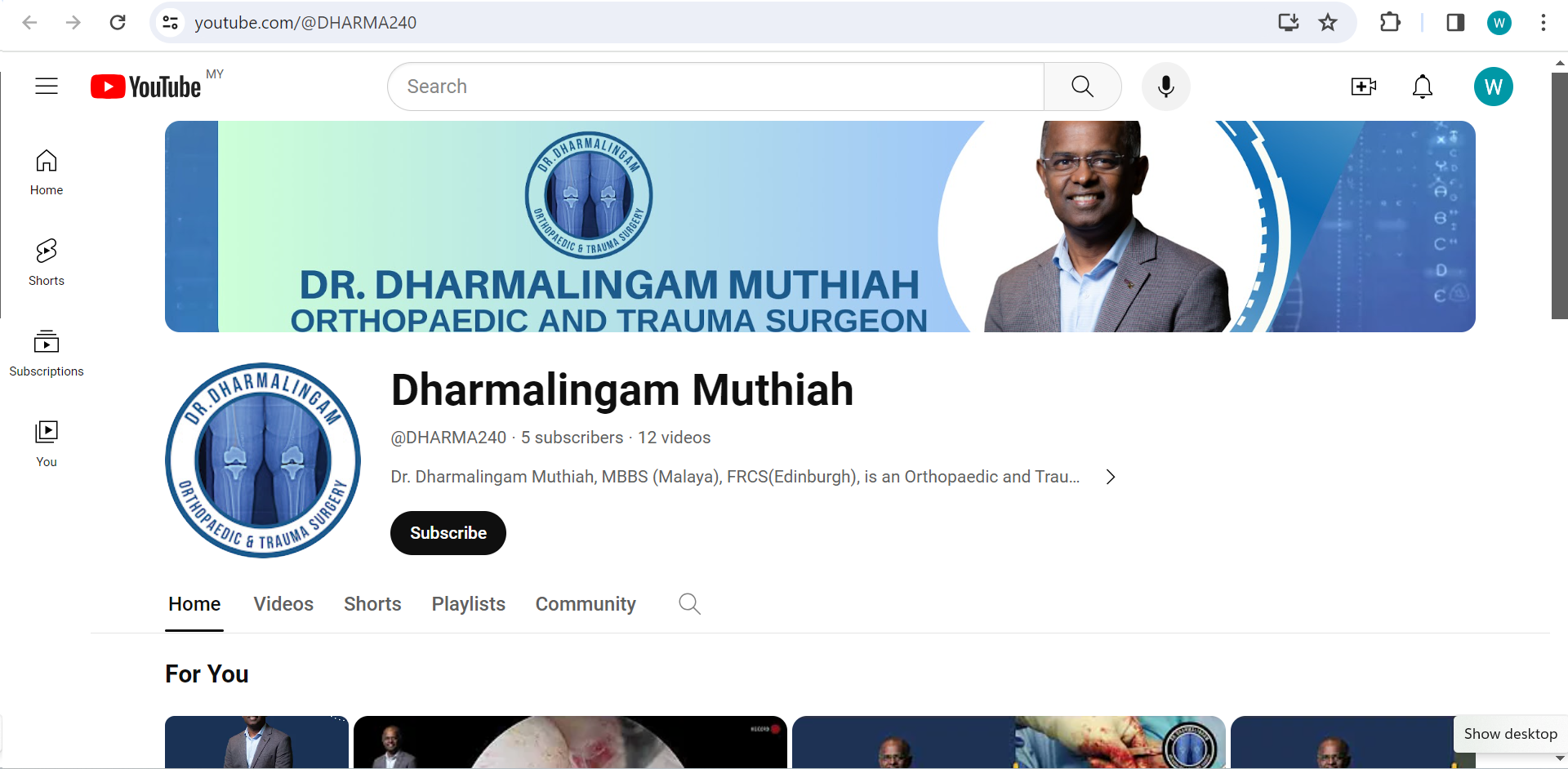
Task: Toggle the browser side panel icon
Action: point(1455,22)
